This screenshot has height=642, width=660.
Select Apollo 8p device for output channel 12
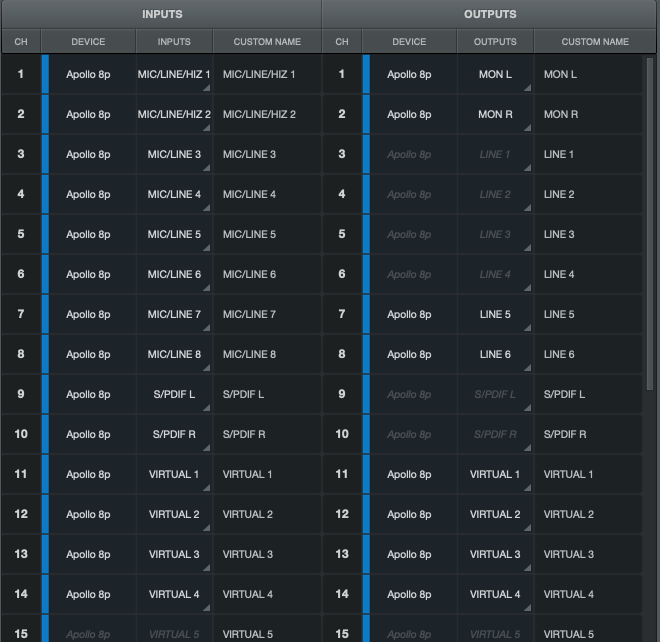[409, 514]
